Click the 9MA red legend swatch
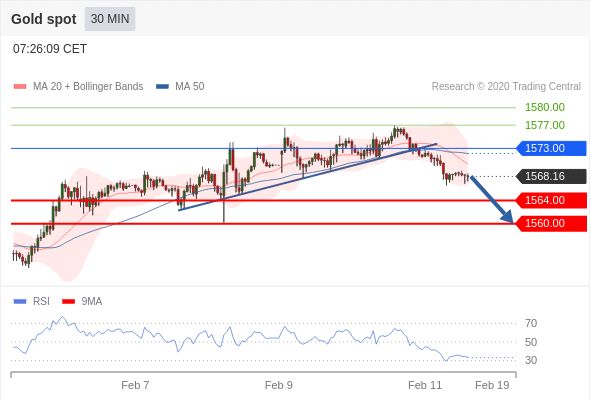The height and width of the screenshot is (400, 590). 68,301
